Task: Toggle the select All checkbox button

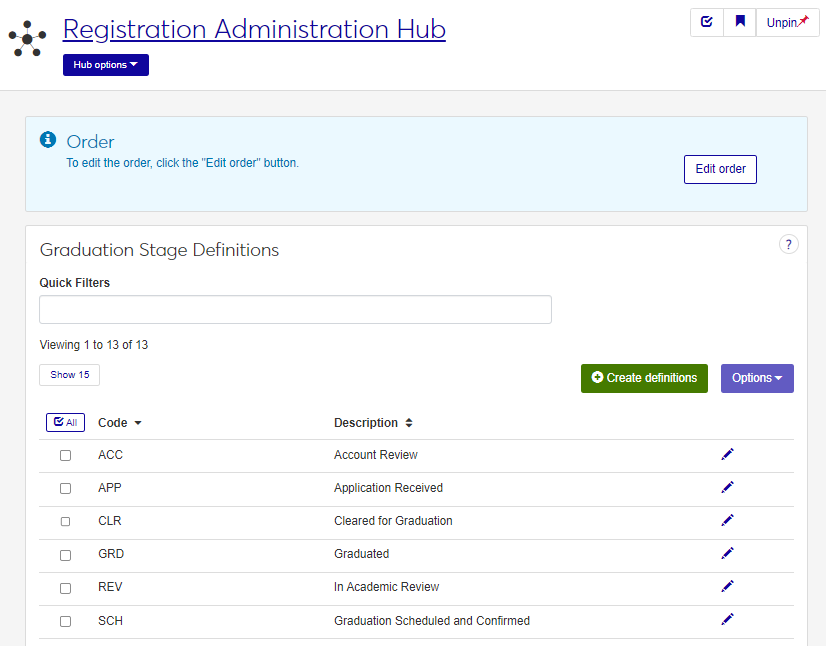Action: pyautogui.click(x=66, y=423)
